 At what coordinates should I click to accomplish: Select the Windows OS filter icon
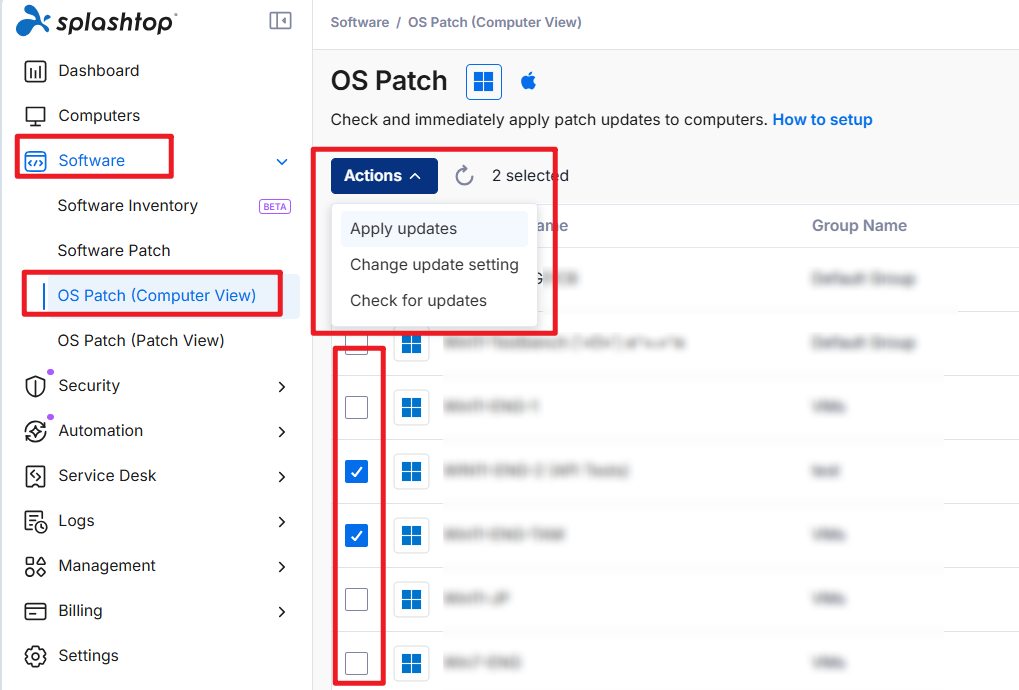point(484,82)
